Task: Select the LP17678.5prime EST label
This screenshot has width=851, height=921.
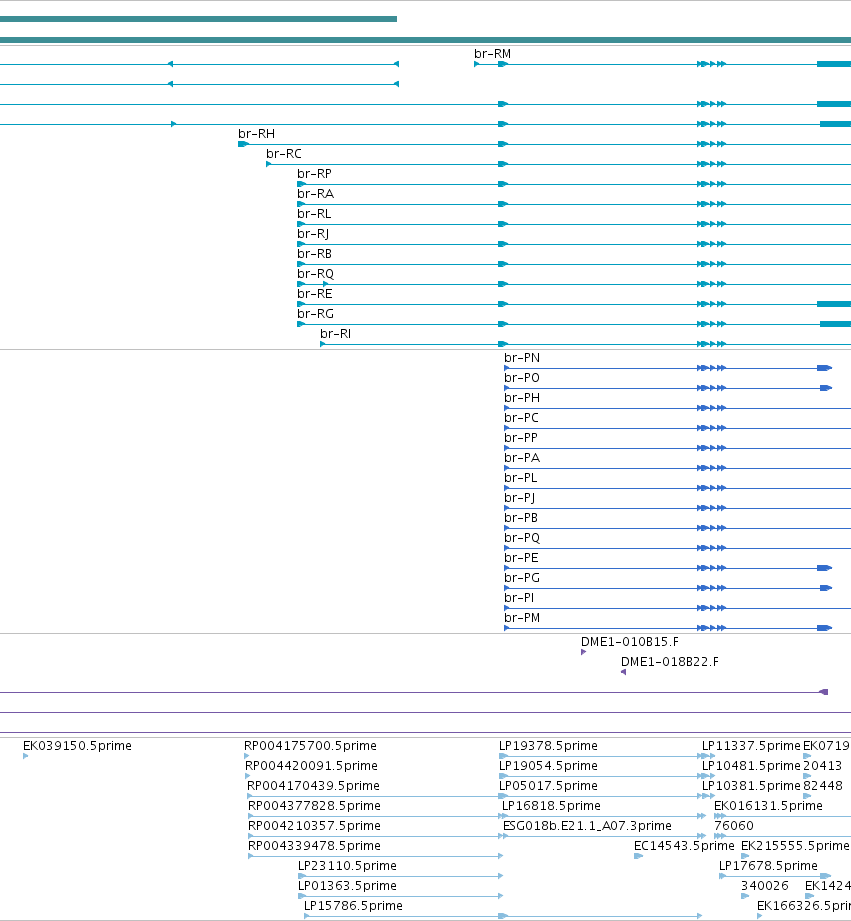Action: click(768, 865)
